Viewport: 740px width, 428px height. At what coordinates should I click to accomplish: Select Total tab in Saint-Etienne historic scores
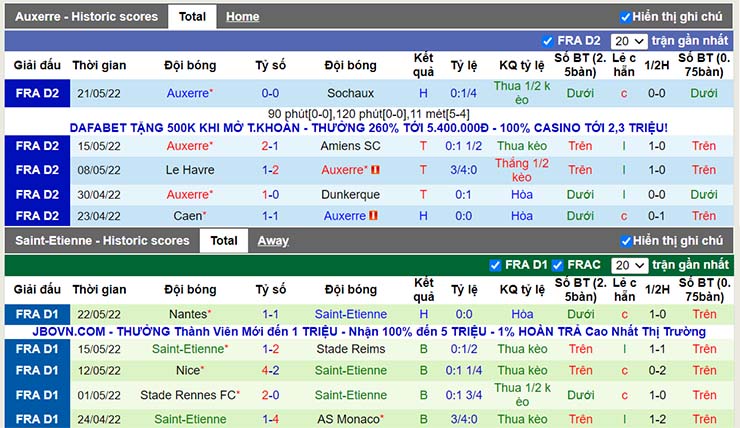click(x=224, y=241)
